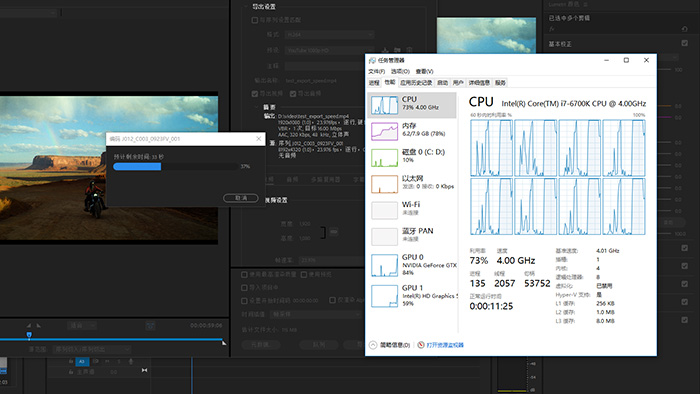Click 打开资源监视器 link
The image size is (700, 394).
pyautogui.click(x=445, y=345)
